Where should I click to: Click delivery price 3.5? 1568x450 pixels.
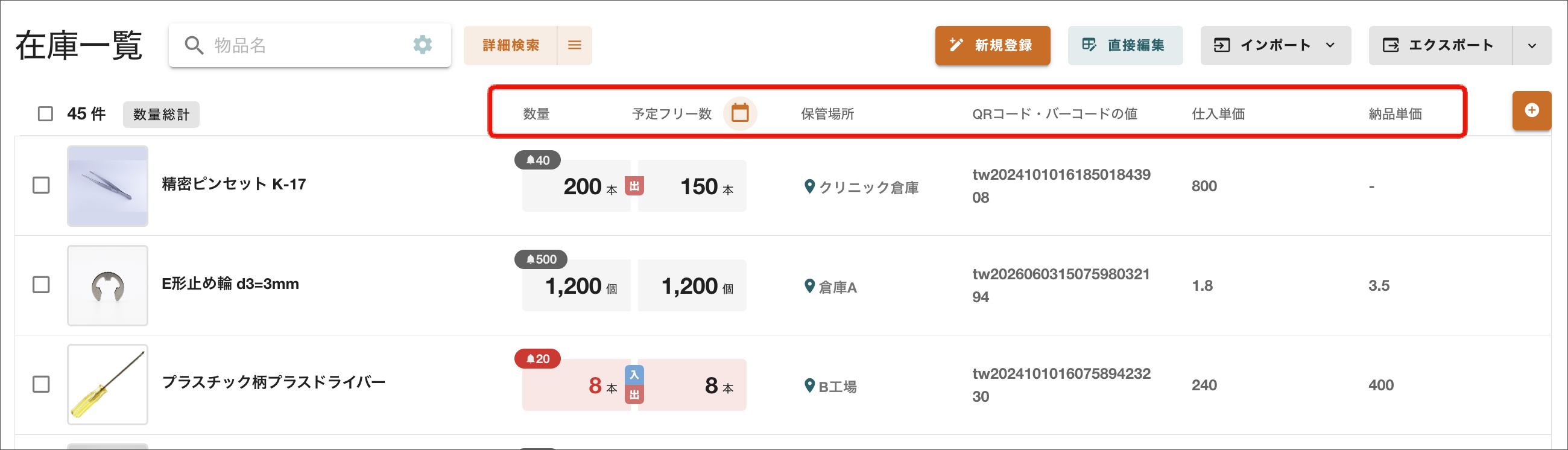coord(1379,285)
